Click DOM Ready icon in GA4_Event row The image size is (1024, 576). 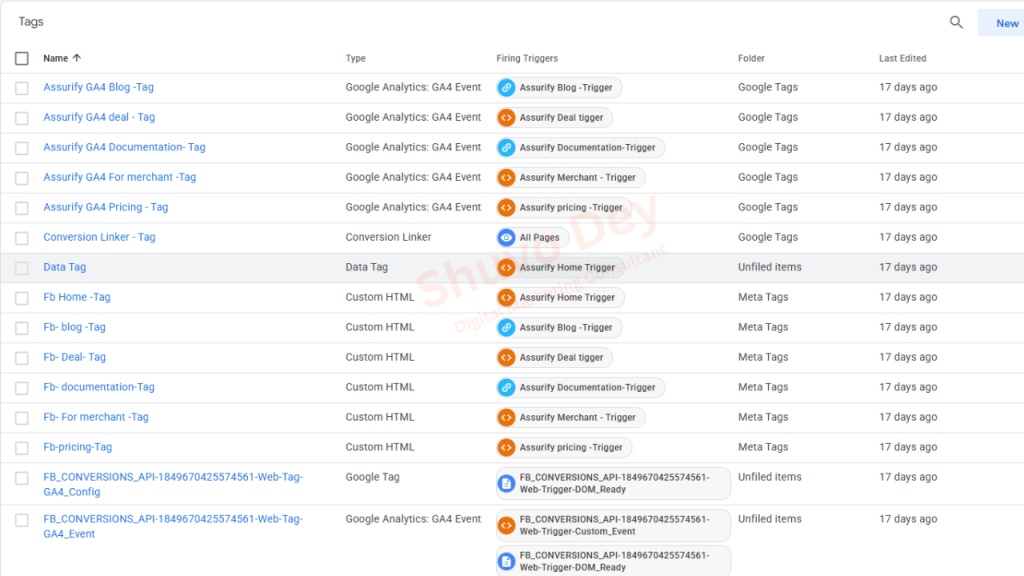pos(506,562)
